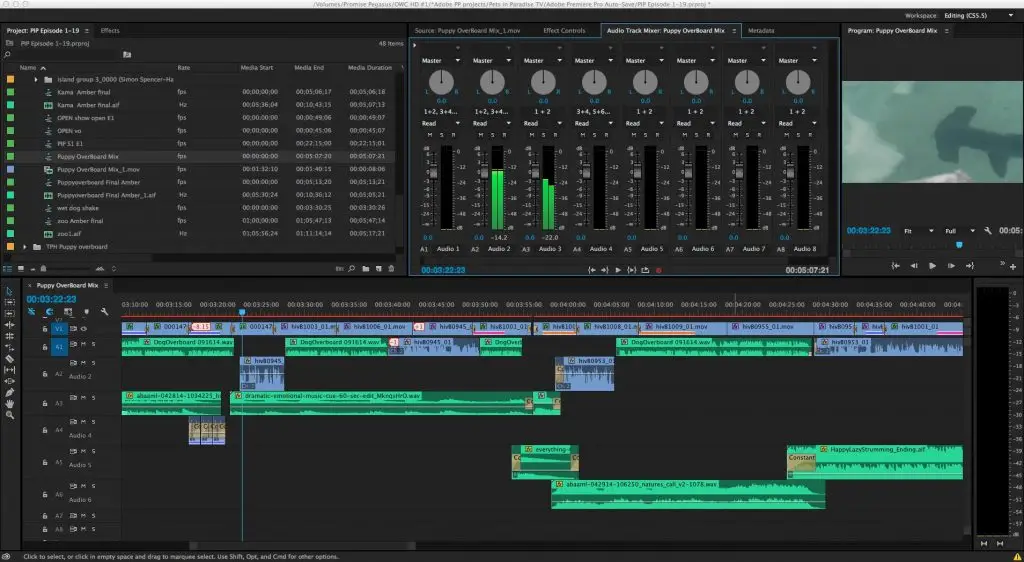Click Go to In point in Audio Mixer
The width and height of the screenshot is (1024, 562).
pyautogui.click(x=591, y=270)
